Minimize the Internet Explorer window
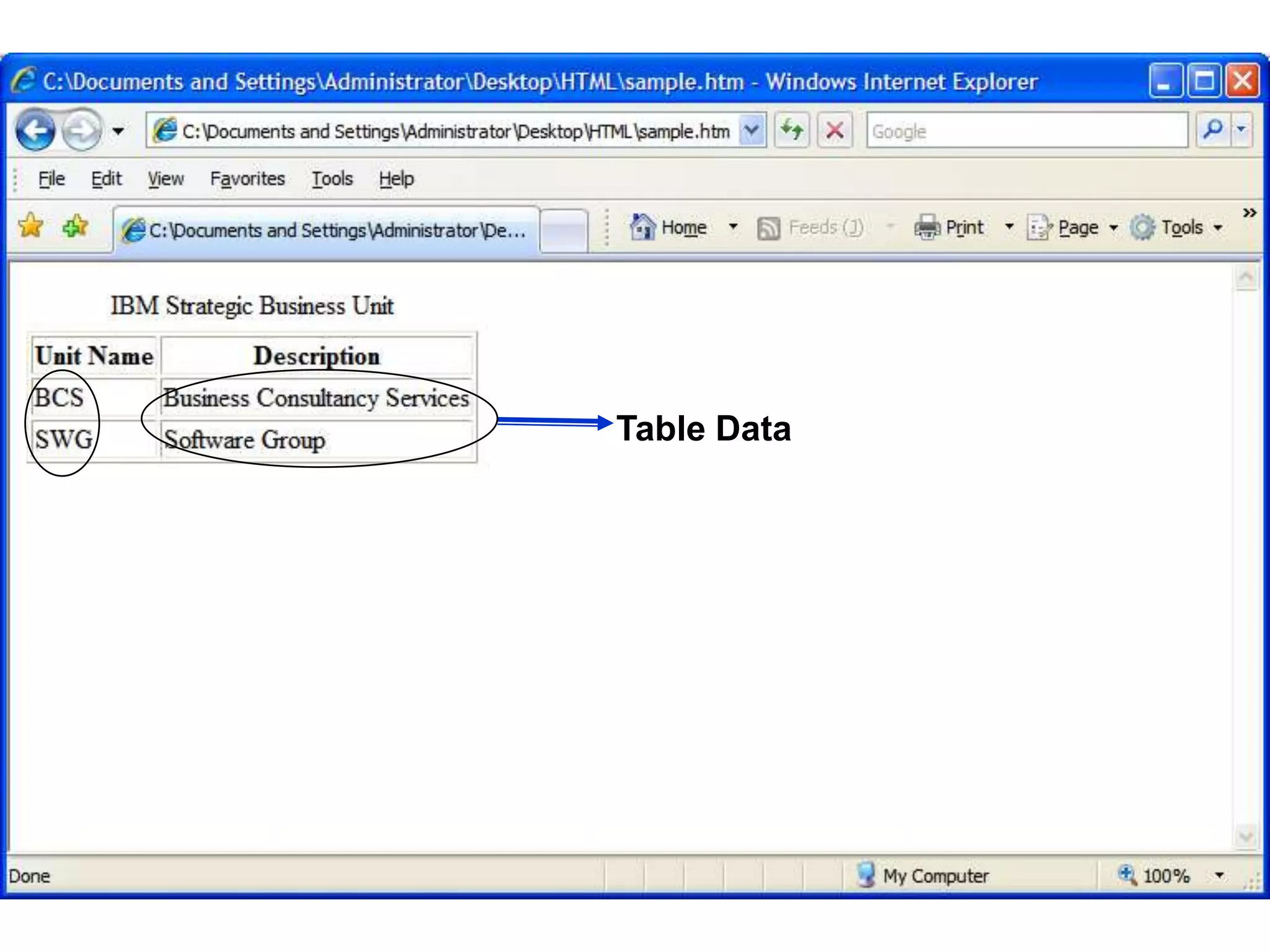 pos(1165,81)
